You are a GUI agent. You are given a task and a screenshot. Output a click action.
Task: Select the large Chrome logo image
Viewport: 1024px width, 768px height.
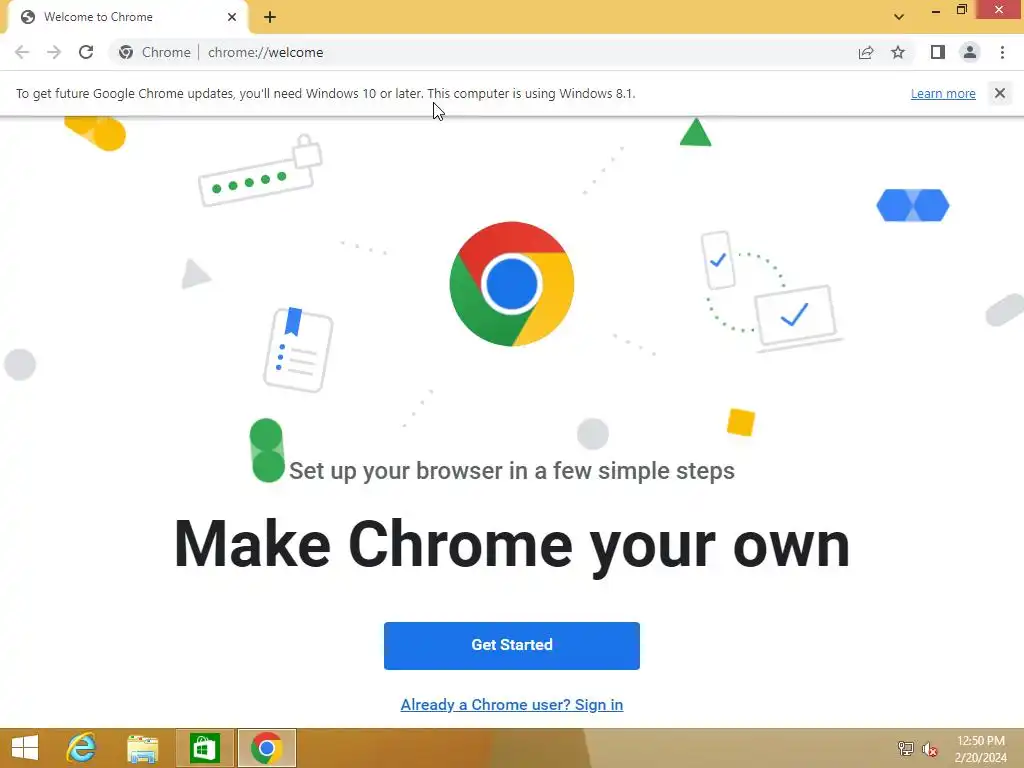click(x=511, y=284)
